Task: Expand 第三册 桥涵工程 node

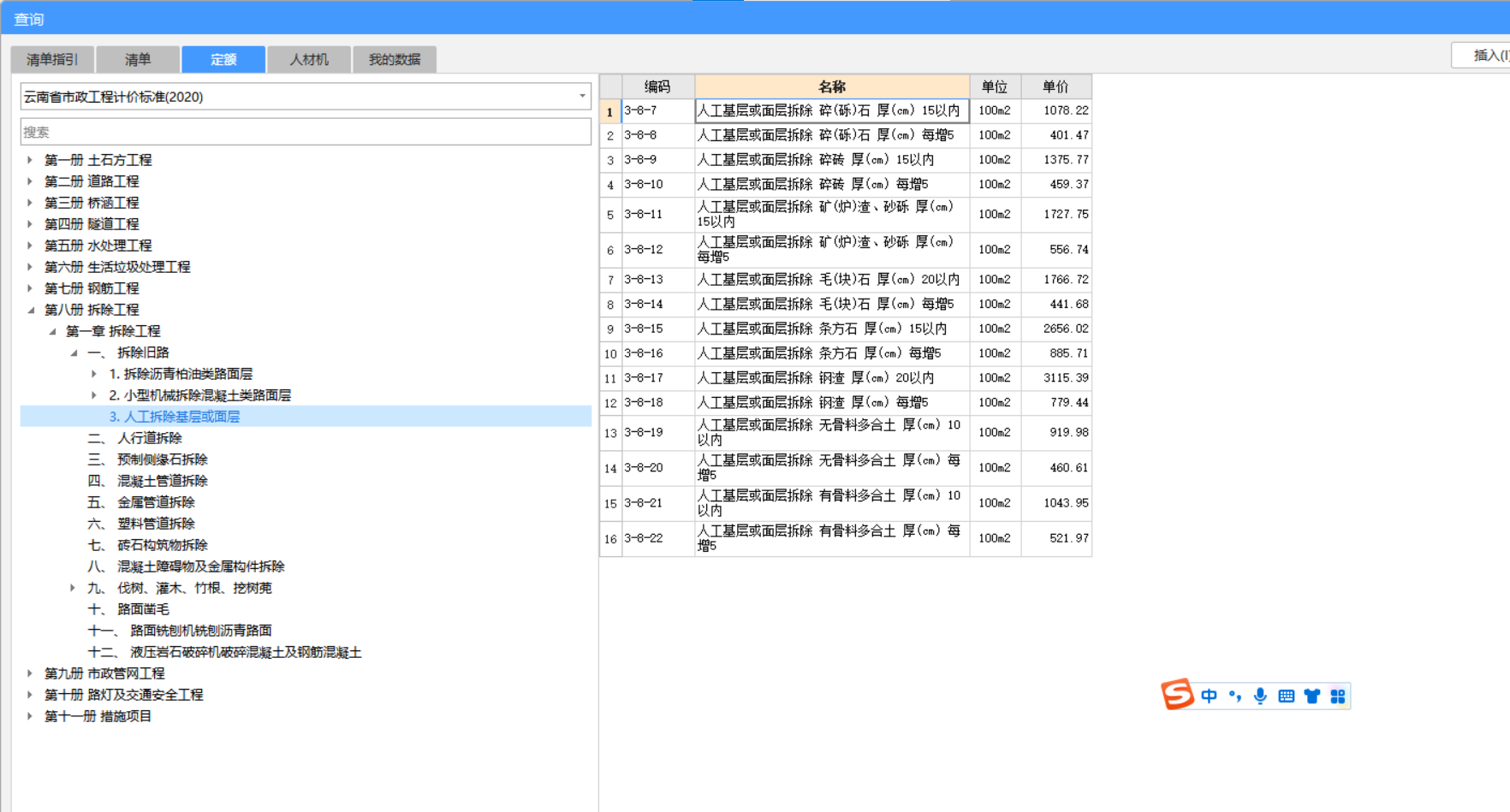Action: pyautogui.click(x=30, y=203)
